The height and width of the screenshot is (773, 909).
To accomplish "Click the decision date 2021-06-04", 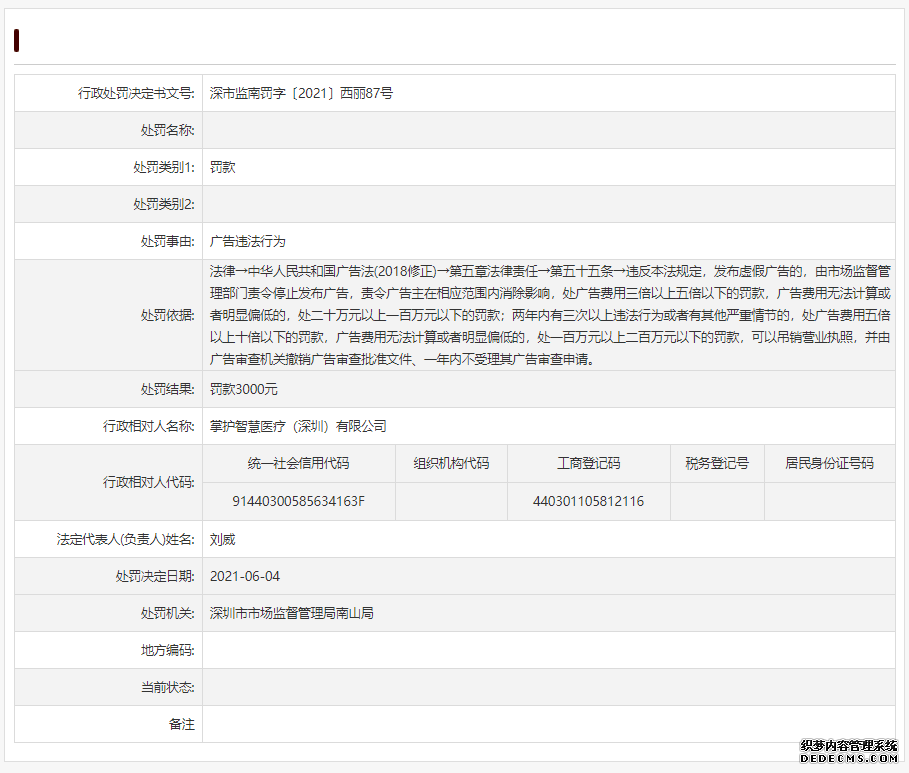I will (x=245, y=576).
